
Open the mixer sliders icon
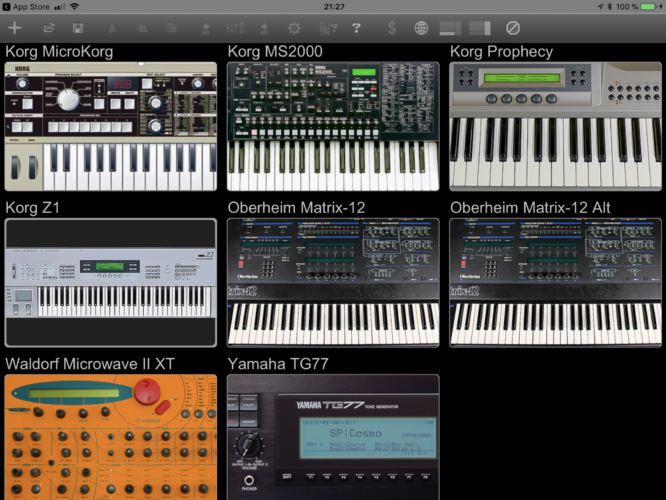(x=235, y=28)
